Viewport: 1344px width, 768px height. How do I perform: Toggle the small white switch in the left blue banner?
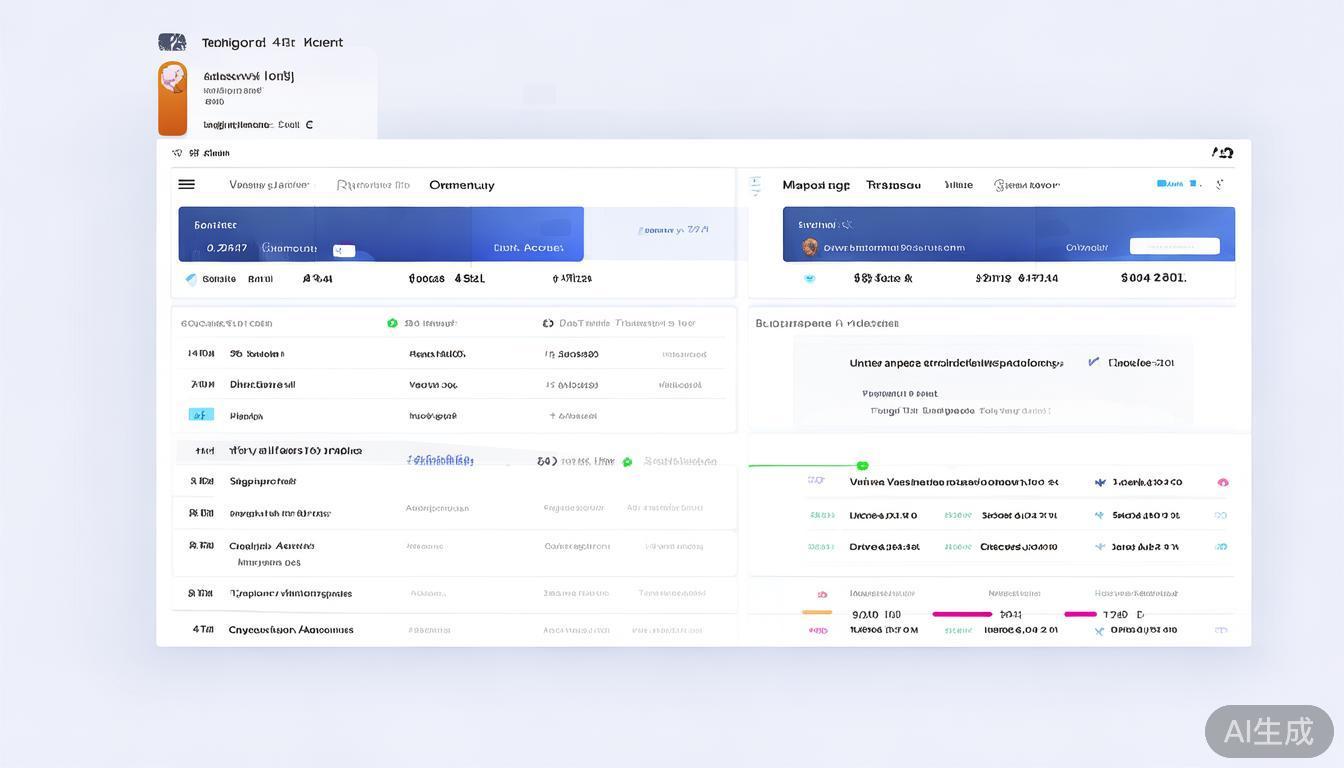(343, 250)
